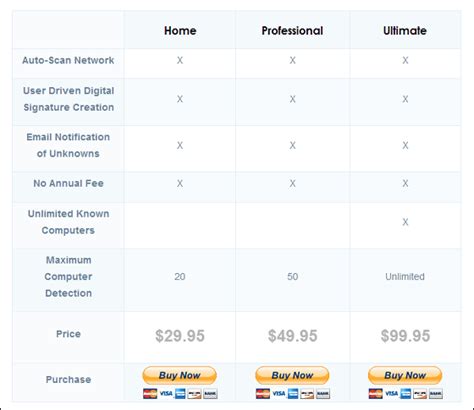Select the Professional column header
474x410 pixels.
click(x=292, y=31)
